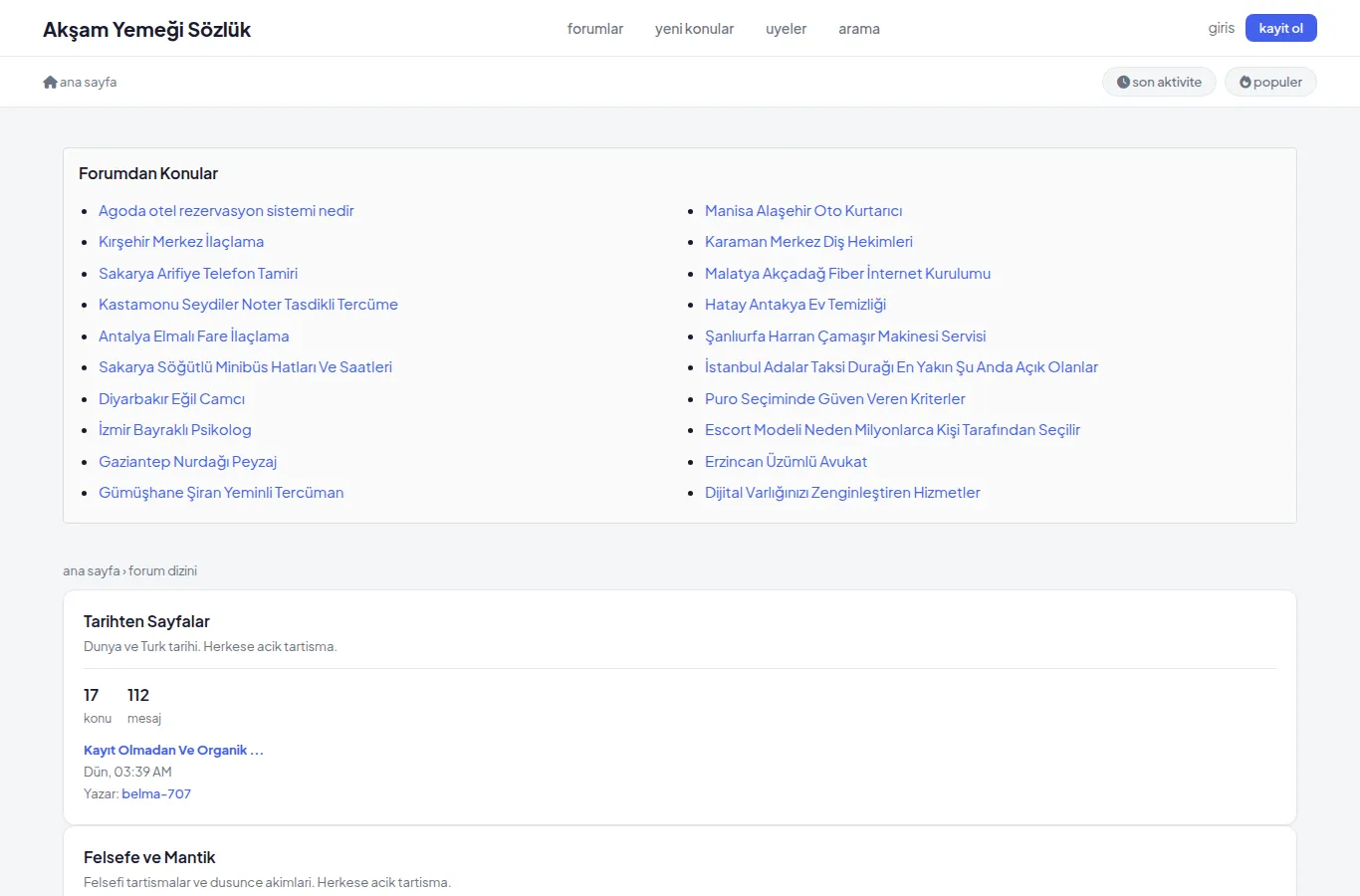Click the clock icon in son aktivite
This screenshot has width=1360, height=896.
(x=1123, y=82)
